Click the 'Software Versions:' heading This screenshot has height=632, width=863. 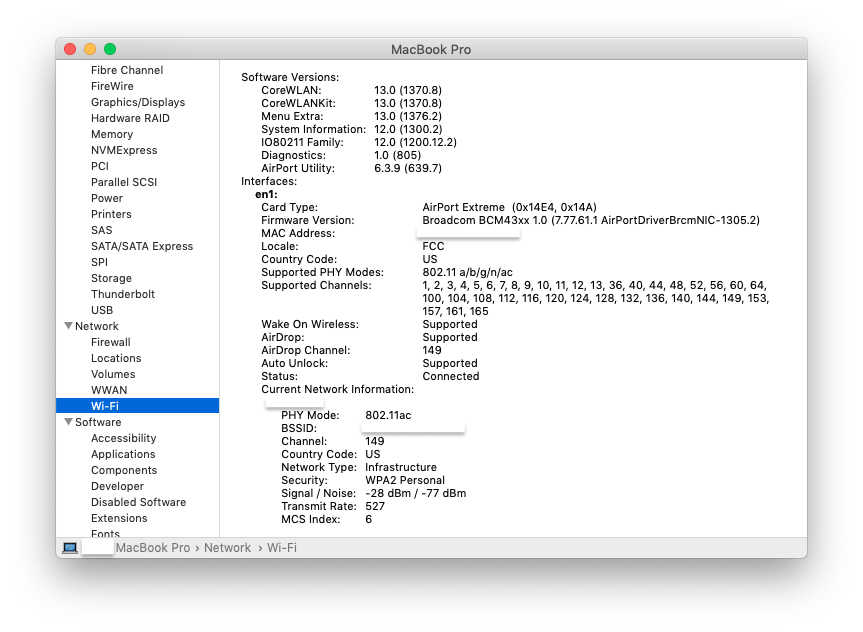tap(290, 77)
